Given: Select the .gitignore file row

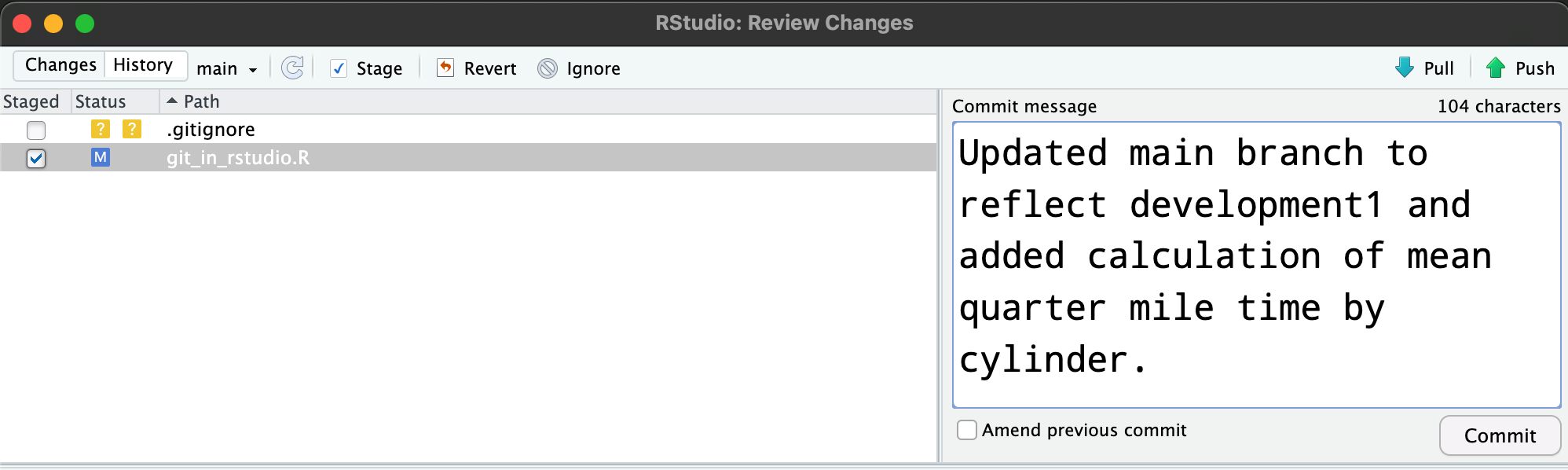Looking at the screenshot, I should (471, 129).
